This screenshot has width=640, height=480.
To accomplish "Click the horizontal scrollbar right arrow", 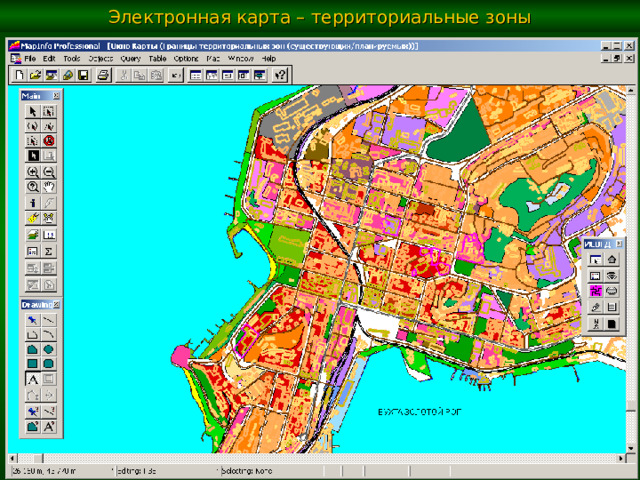I will (x=621, y=458).
